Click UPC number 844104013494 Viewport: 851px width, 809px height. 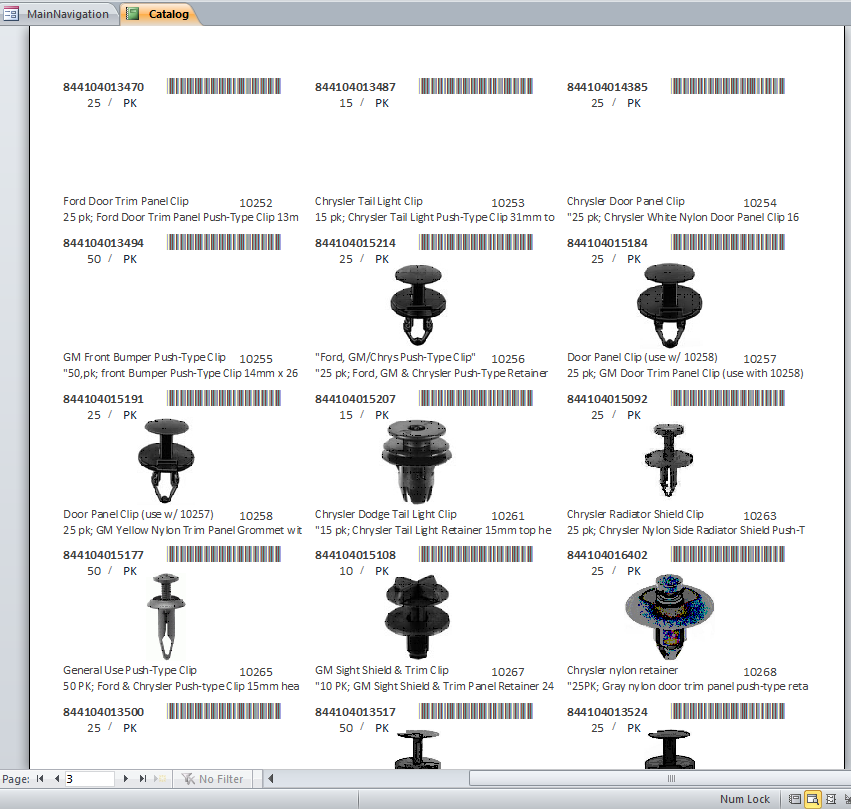click(103, 243)
